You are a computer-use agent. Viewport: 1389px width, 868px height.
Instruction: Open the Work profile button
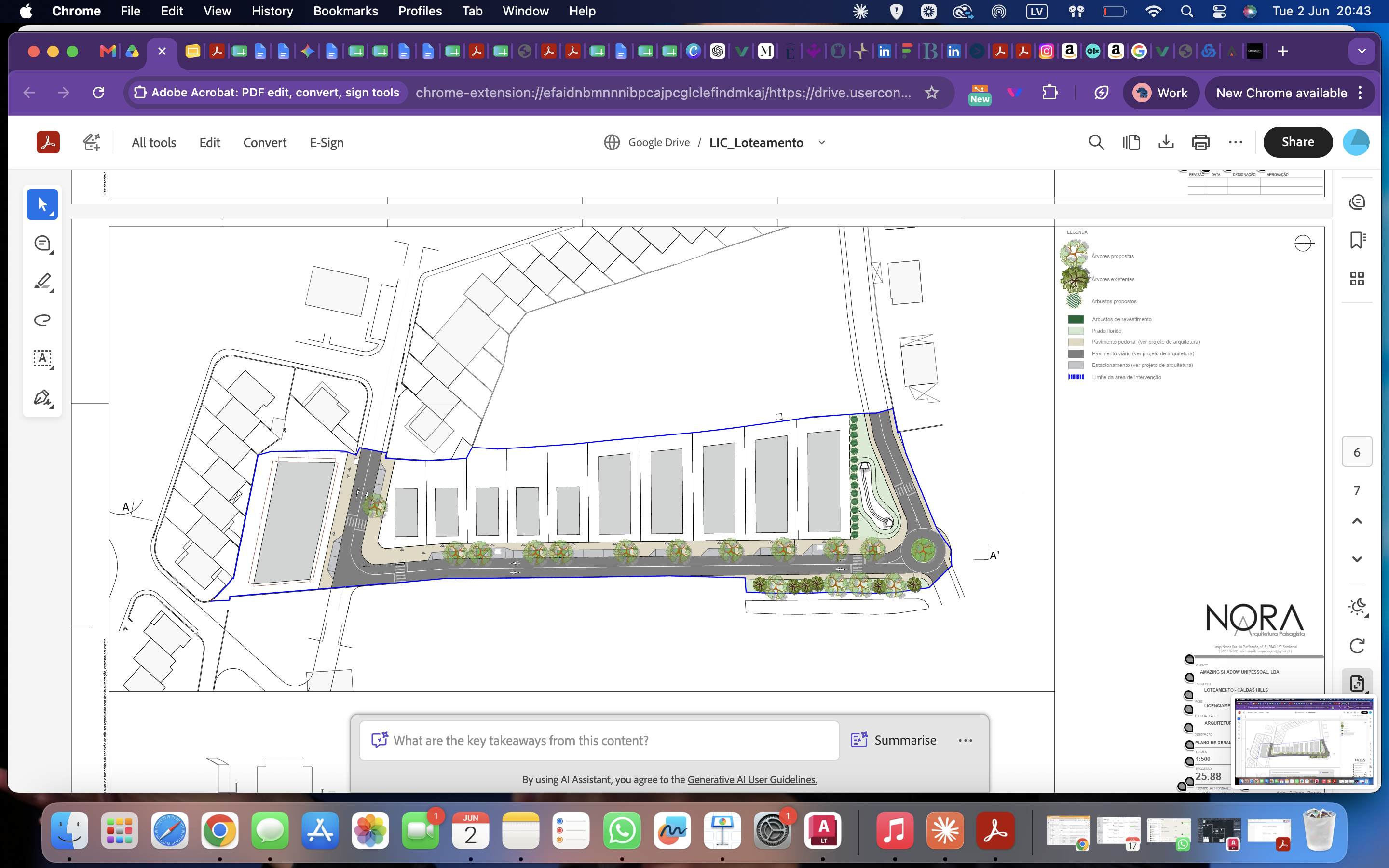point(1160,93)
